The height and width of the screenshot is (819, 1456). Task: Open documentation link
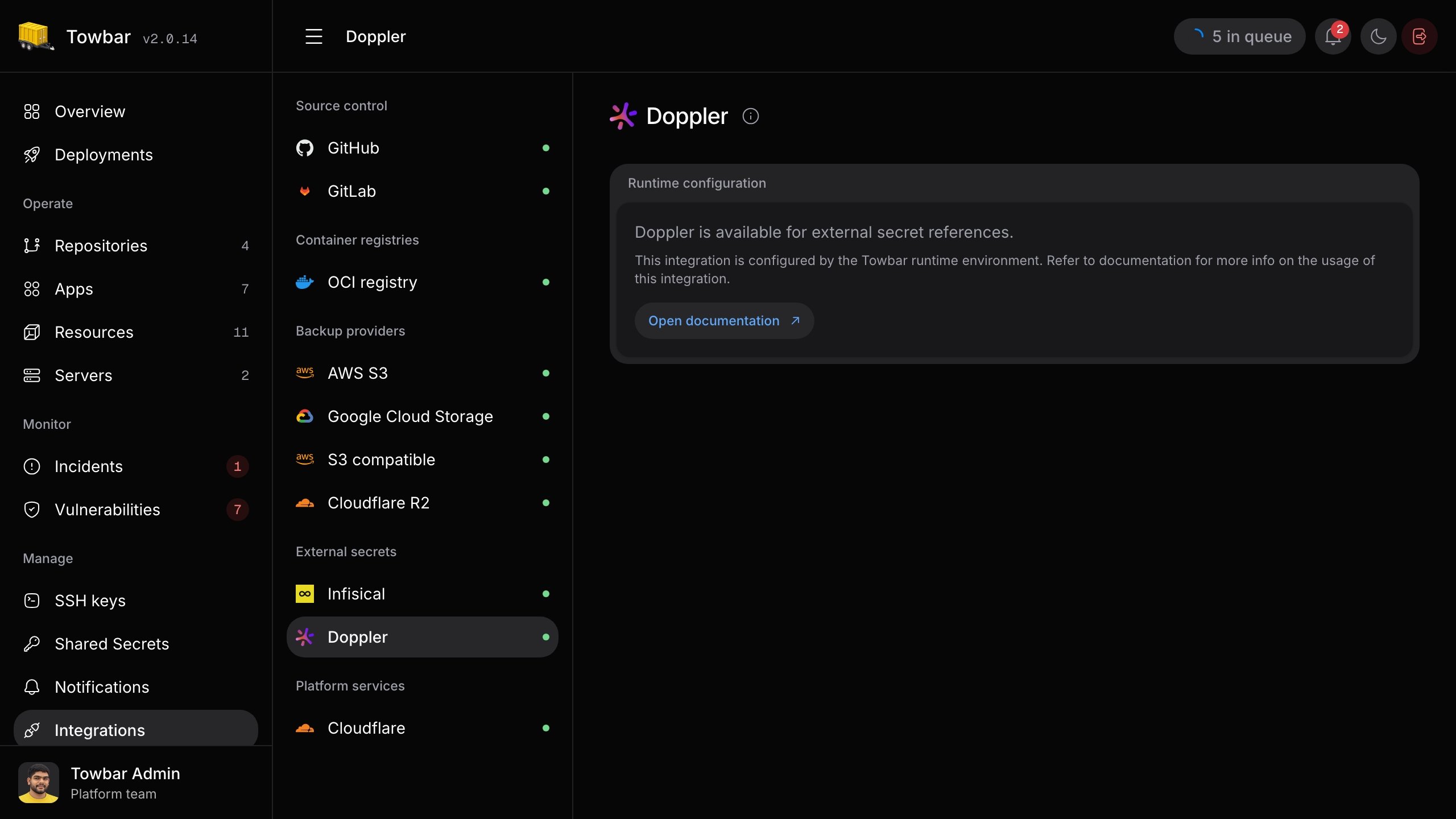click(724, 321)
